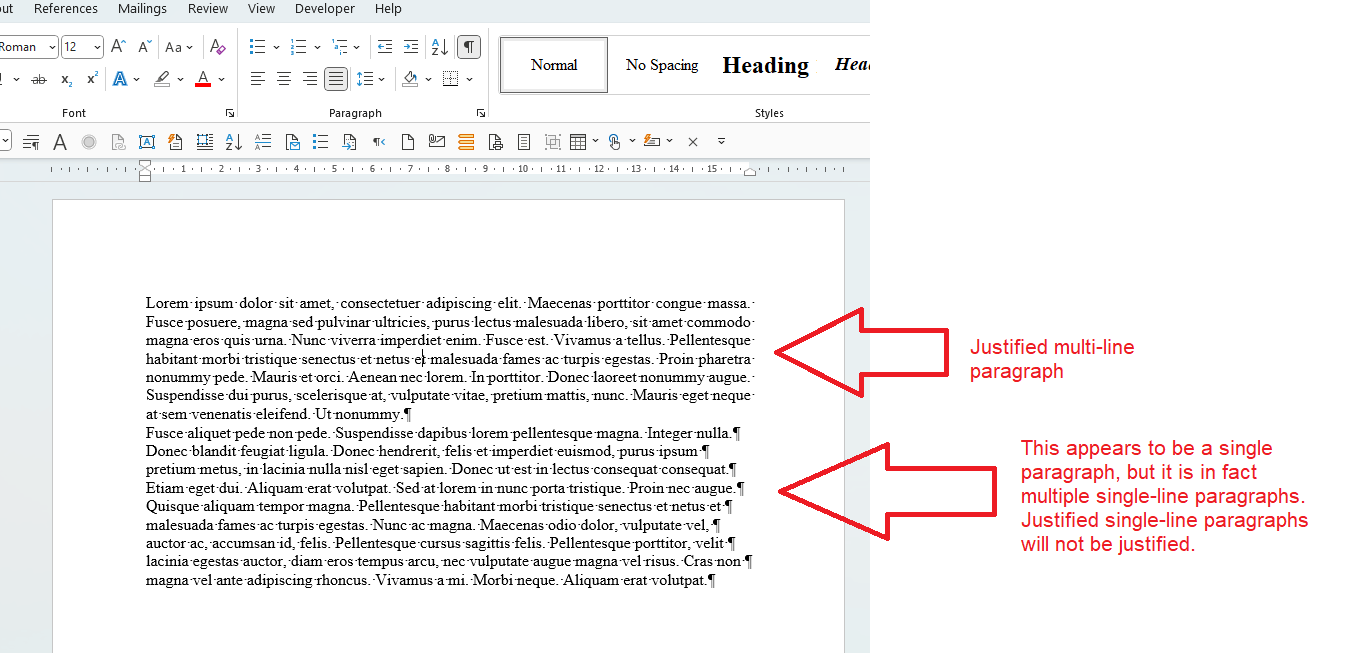
Task: Open the Font dialog launcher
Action: click(229, 113)
